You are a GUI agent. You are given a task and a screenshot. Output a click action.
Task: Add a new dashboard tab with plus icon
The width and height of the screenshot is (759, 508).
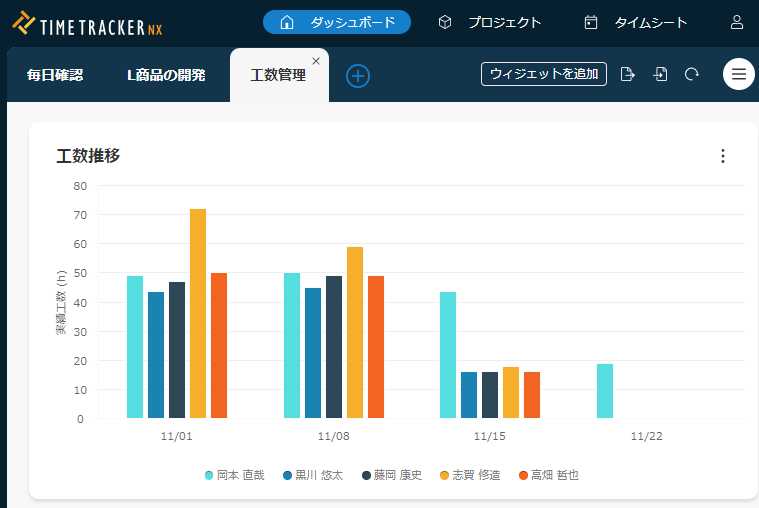pos(358,75)
